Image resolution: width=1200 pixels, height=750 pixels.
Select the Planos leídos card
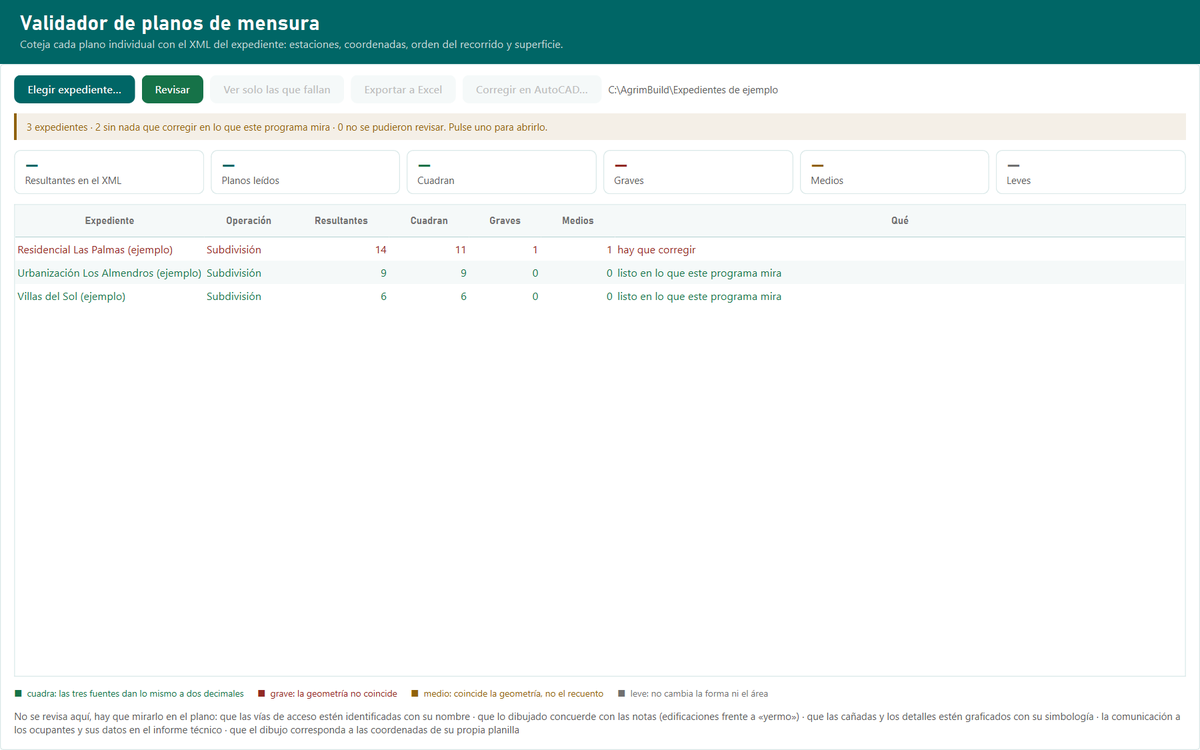[305, 172]
